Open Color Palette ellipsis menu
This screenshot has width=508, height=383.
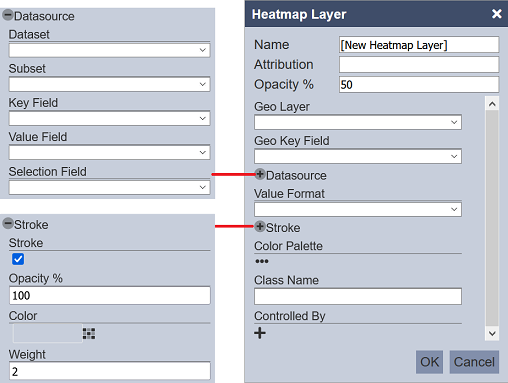point(262,261)
